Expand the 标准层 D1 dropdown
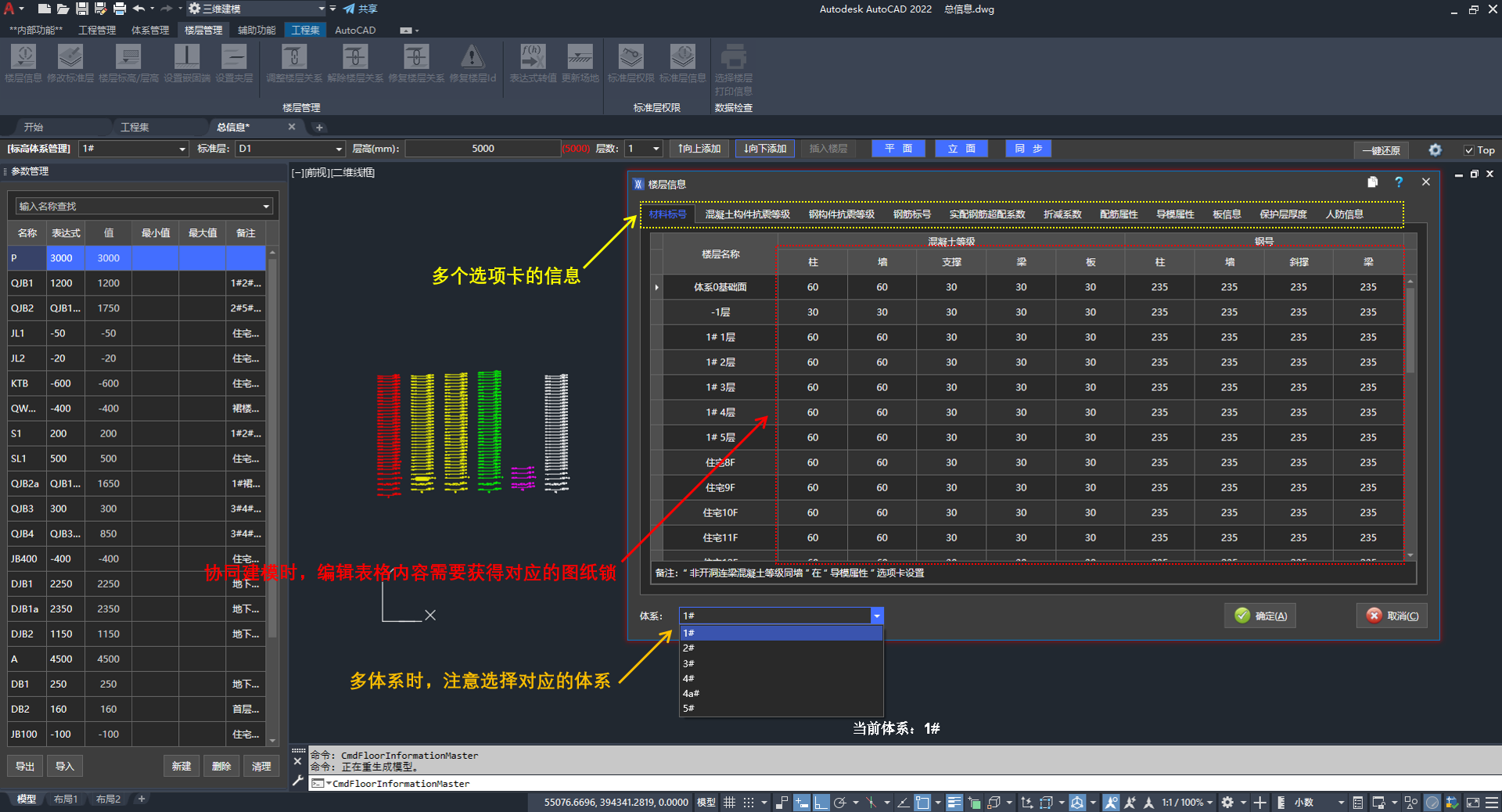This screenshot has width=1502, height=812. click(x=339, y=149)
